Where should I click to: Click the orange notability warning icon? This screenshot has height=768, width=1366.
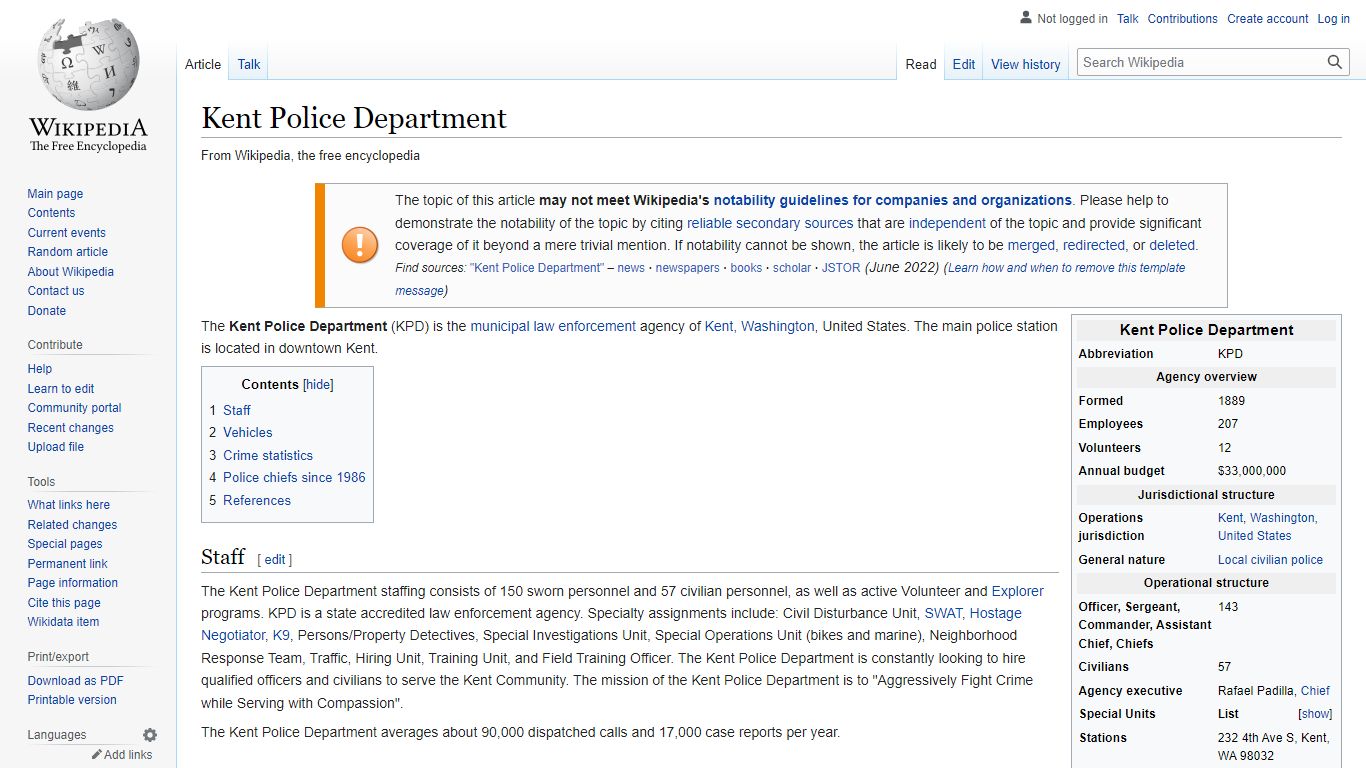[360, 245]
